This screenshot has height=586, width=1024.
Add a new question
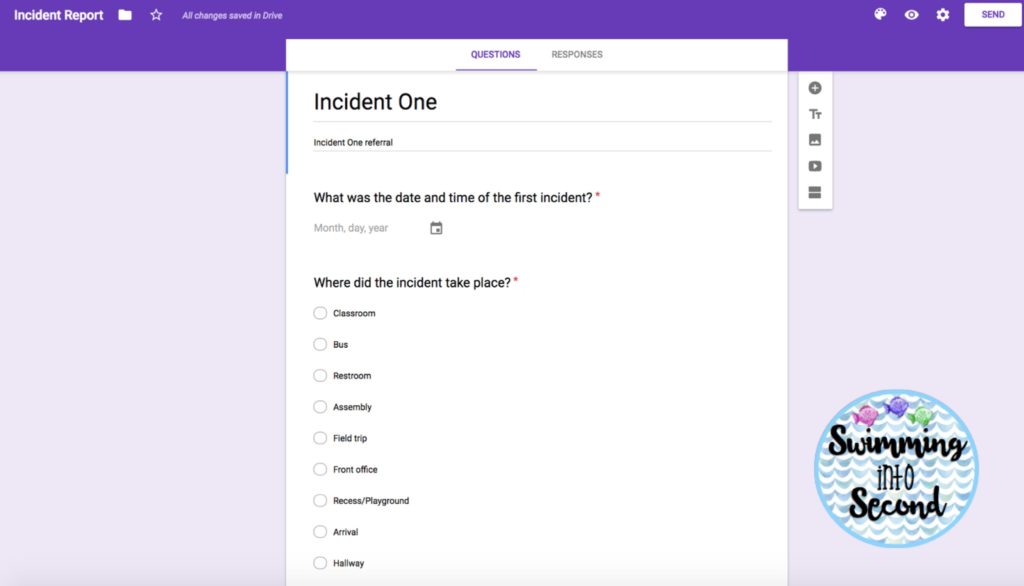point(815,88)
